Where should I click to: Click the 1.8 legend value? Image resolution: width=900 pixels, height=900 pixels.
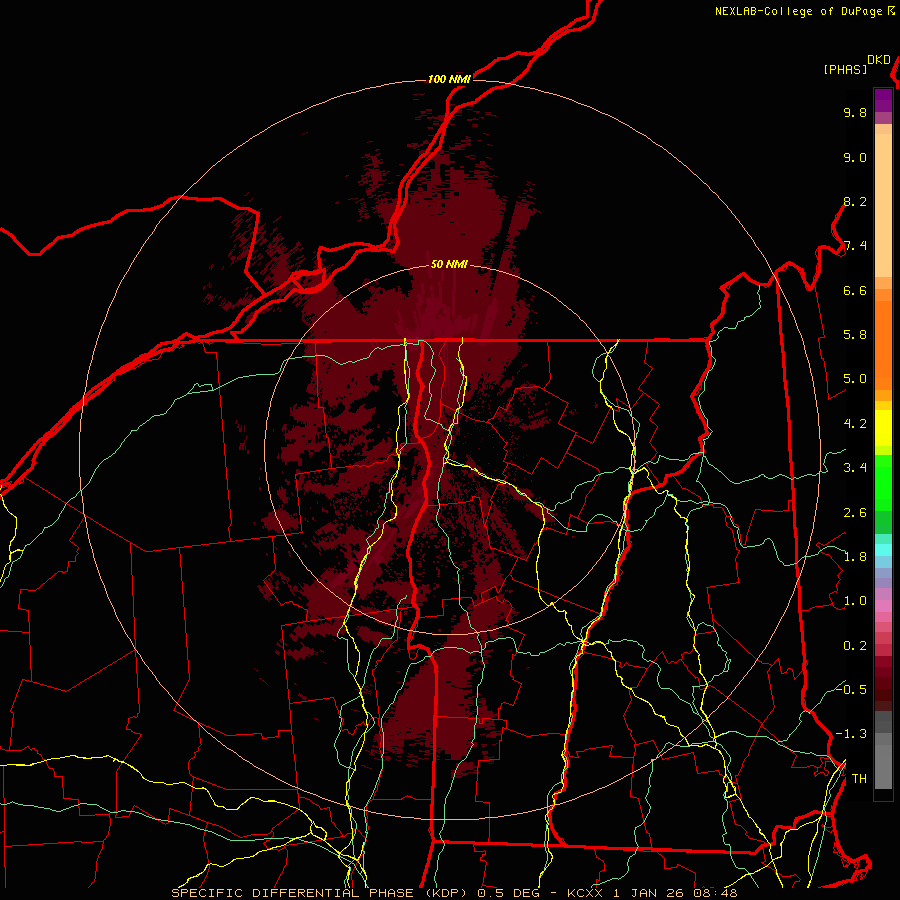point(855,557)
